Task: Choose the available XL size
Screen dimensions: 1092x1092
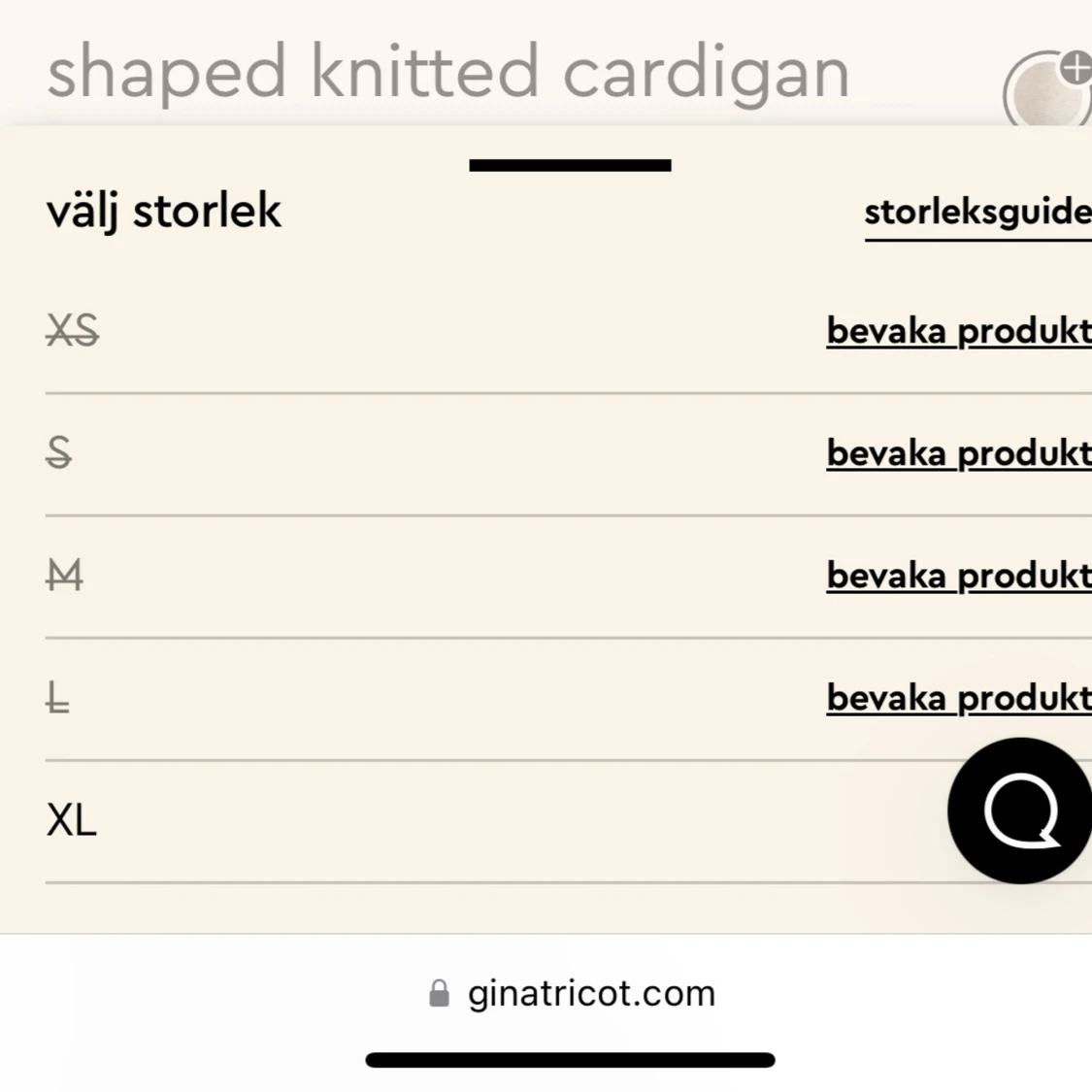Action: pyautogui.click(x=72, y=821)
